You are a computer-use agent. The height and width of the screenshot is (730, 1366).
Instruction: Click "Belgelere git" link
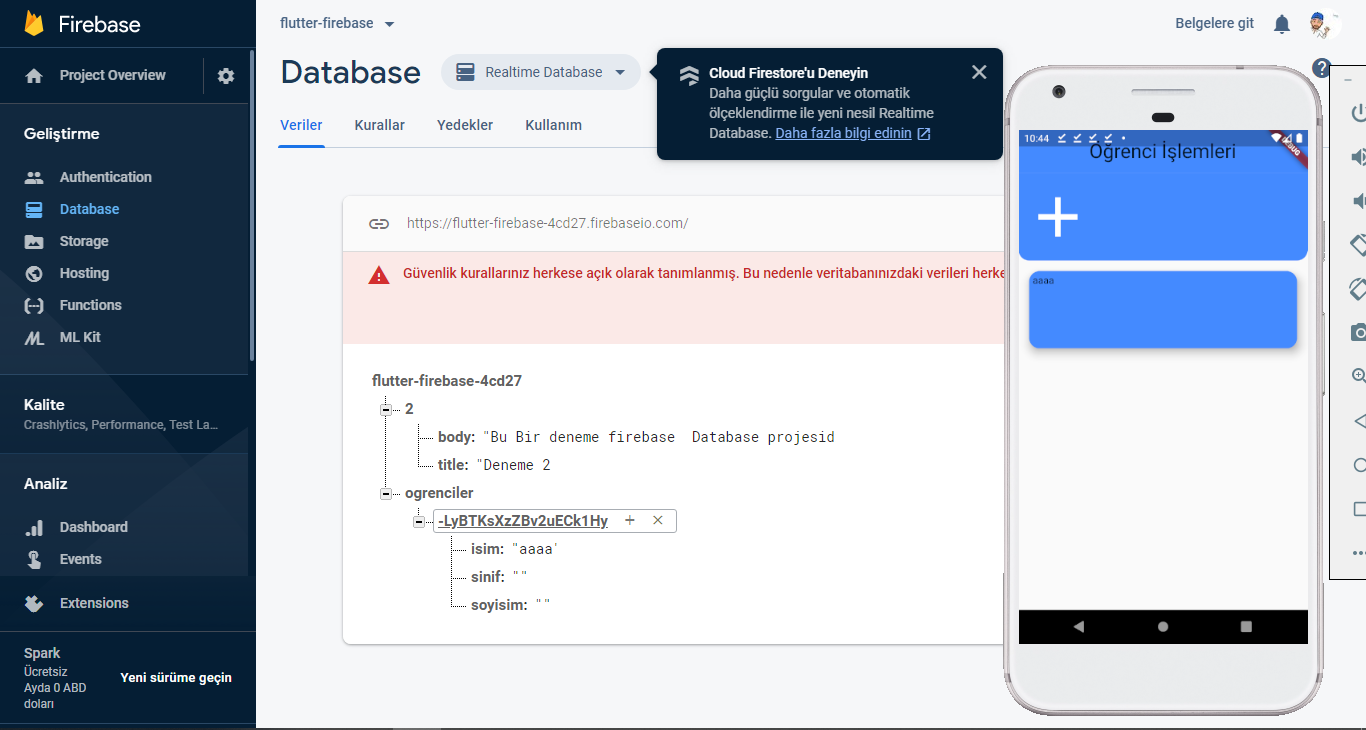click(1214, 23)
